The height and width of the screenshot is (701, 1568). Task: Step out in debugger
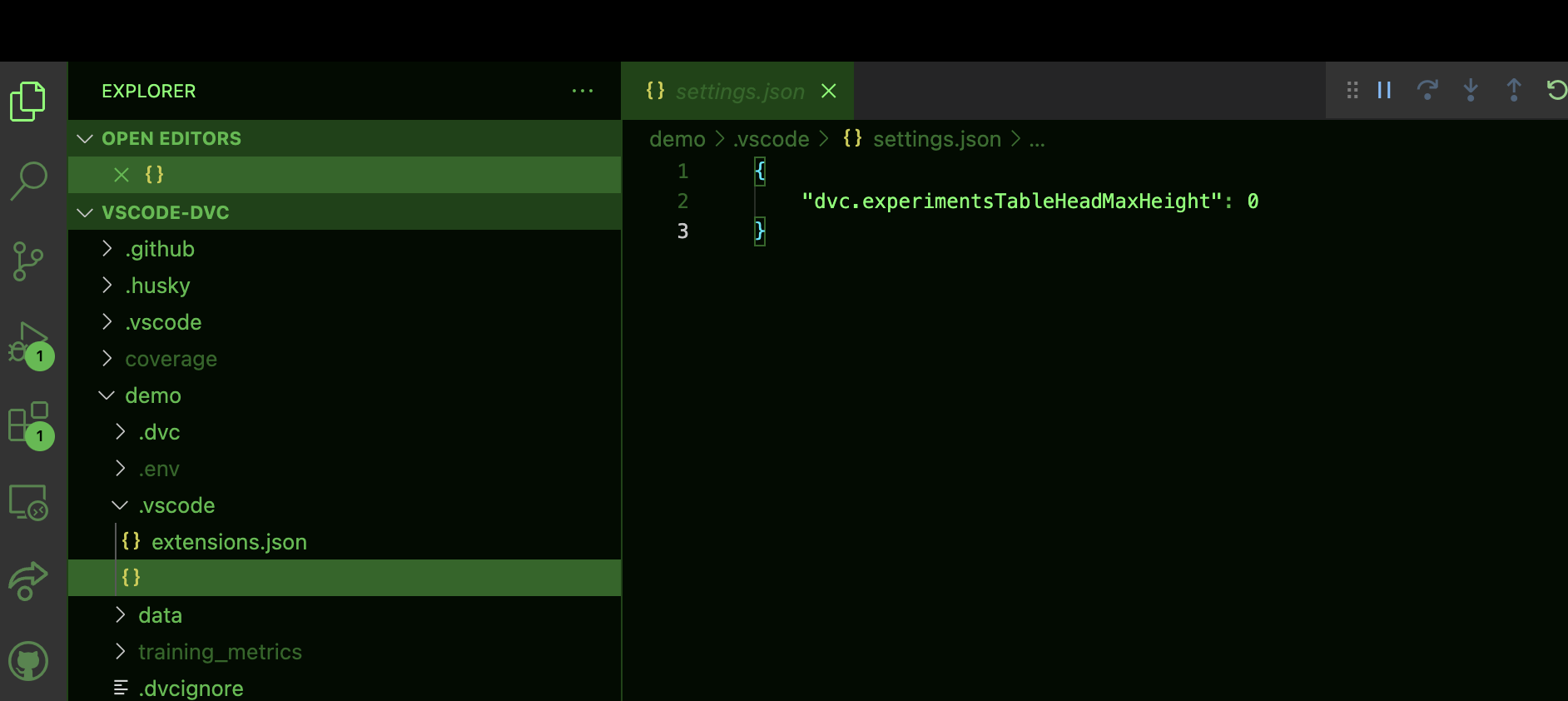[x=1514, y=90]
